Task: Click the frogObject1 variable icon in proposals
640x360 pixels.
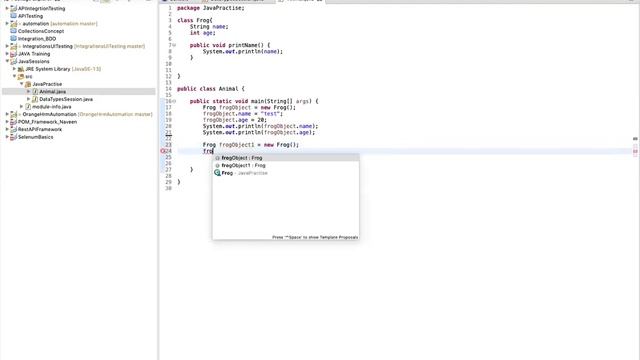Action: point(218,165)
